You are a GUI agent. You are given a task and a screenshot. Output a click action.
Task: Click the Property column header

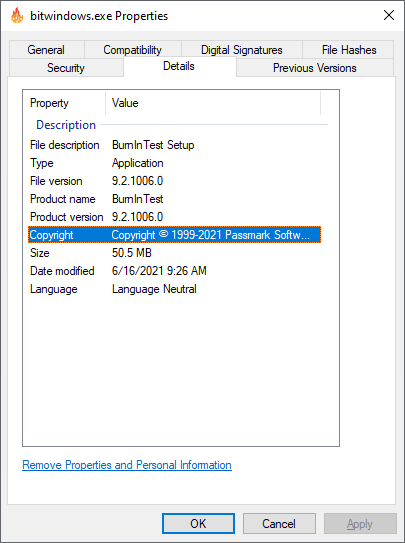coord(64,103)
